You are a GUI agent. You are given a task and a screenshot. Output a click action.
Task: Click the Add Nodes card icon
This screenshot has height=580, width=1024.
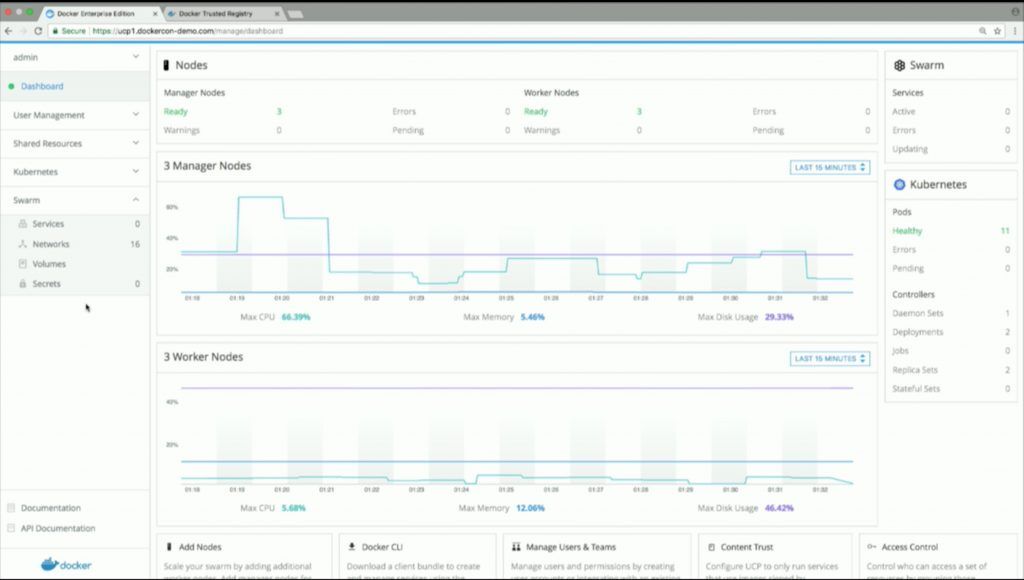coord(169,547)
